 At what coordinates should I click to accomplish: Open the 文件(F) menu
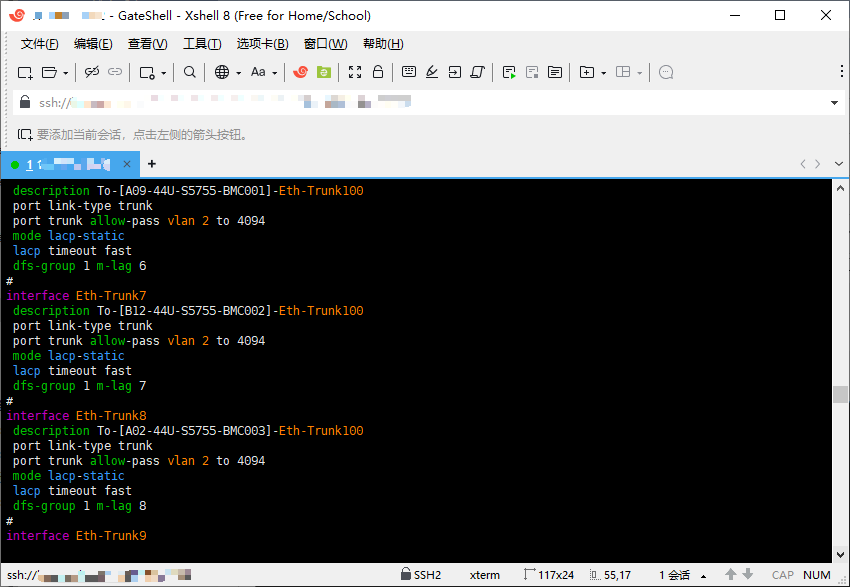(40, 44)
